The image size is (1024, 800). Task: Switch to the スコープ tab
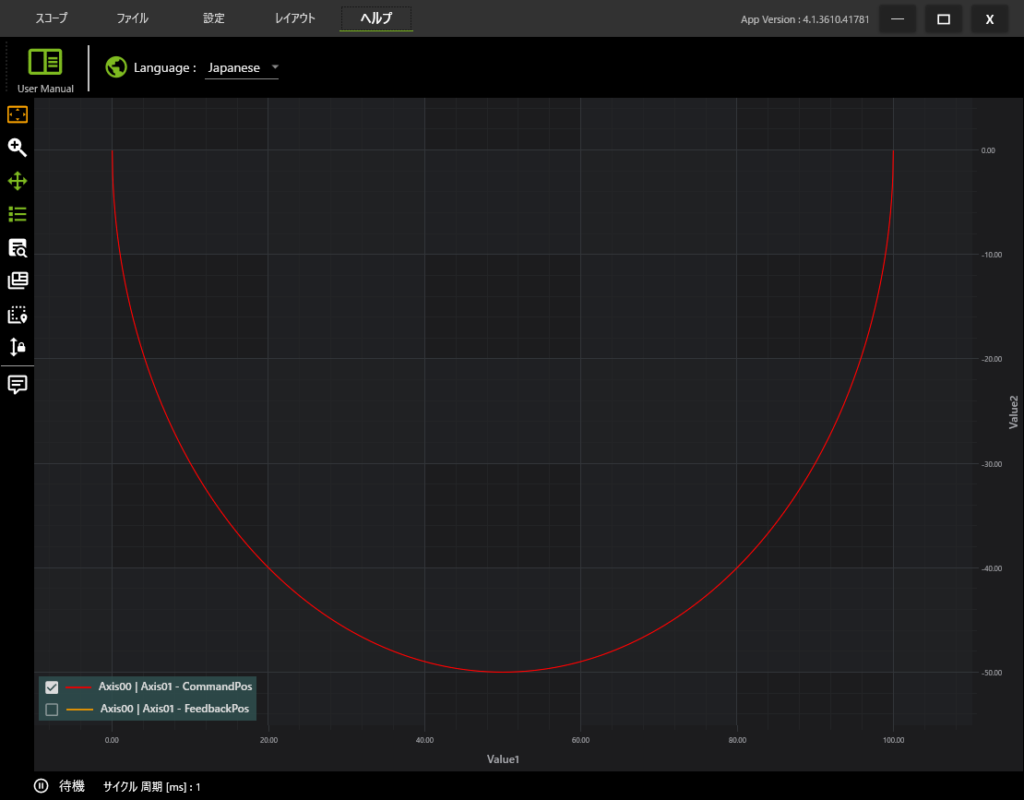tap(51, 19)
